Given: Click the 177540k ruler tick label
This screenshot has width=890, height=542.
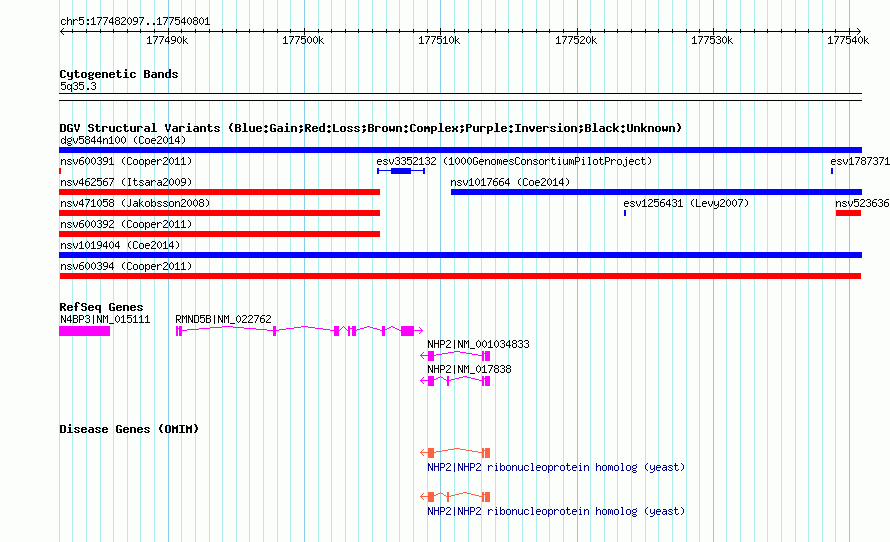Looking at the screenshot, I should click(x=849, y=40).
